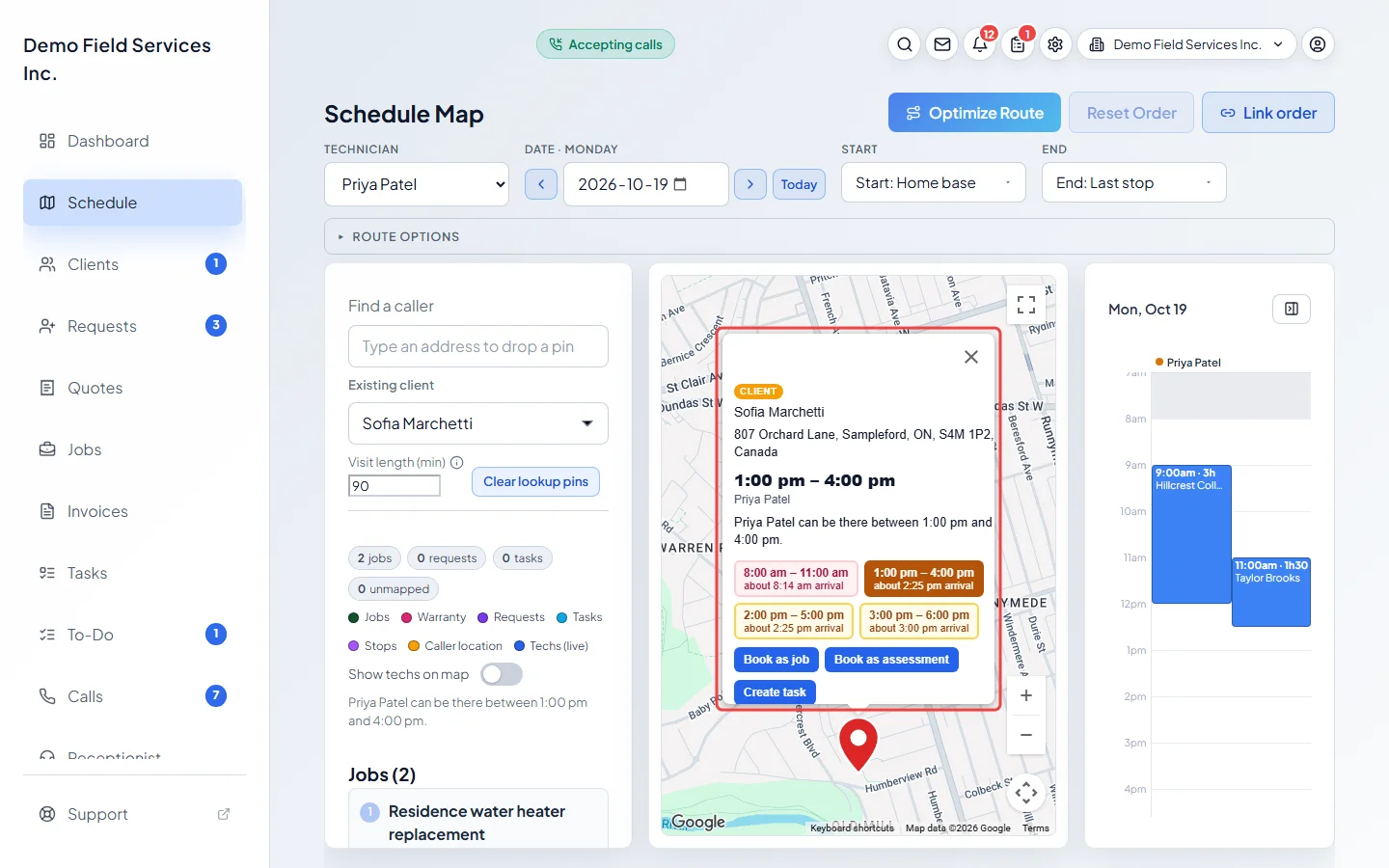
Task: Open the Existing client Sofia Marchetti dropdown
Action: [478, 423]
